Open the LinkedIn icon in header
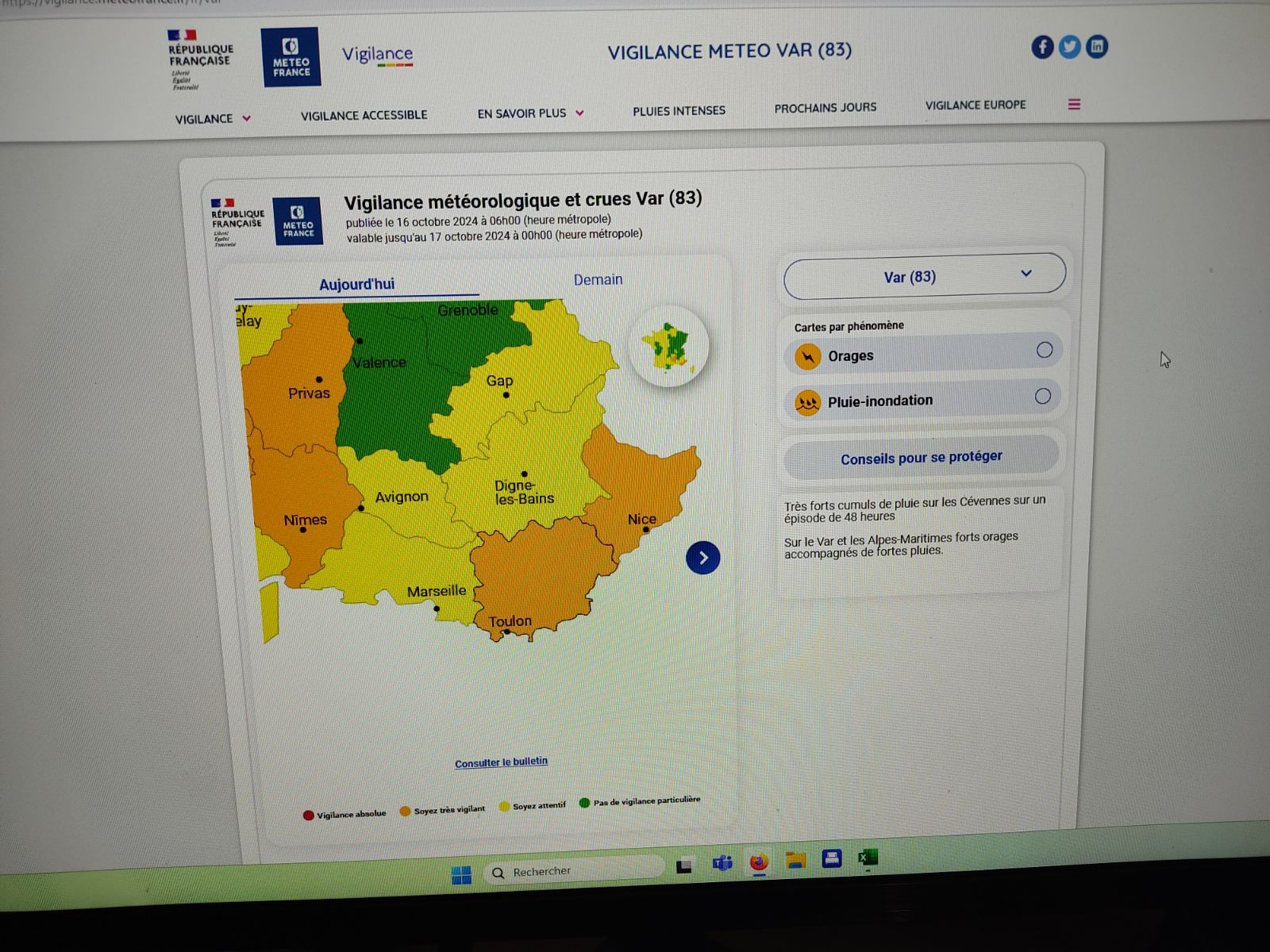The height and width of the screenshot is (952, 1270). [x=1096, y=47]
